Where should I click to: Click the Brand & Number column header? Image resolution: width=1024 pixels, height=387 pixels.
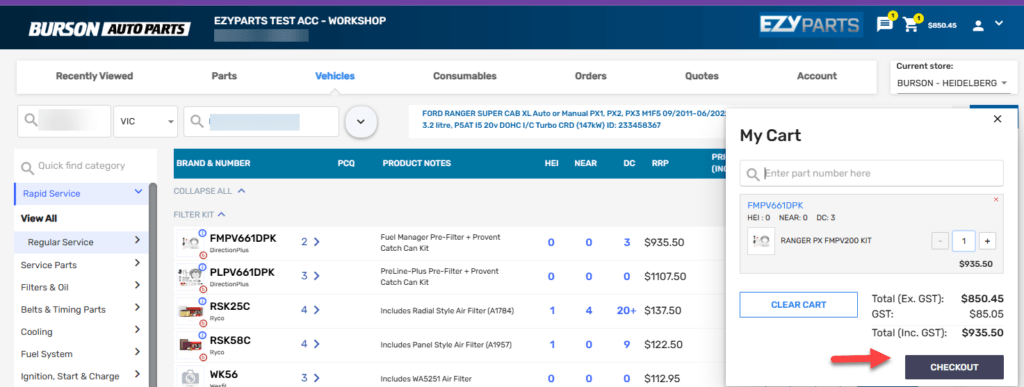213,163
